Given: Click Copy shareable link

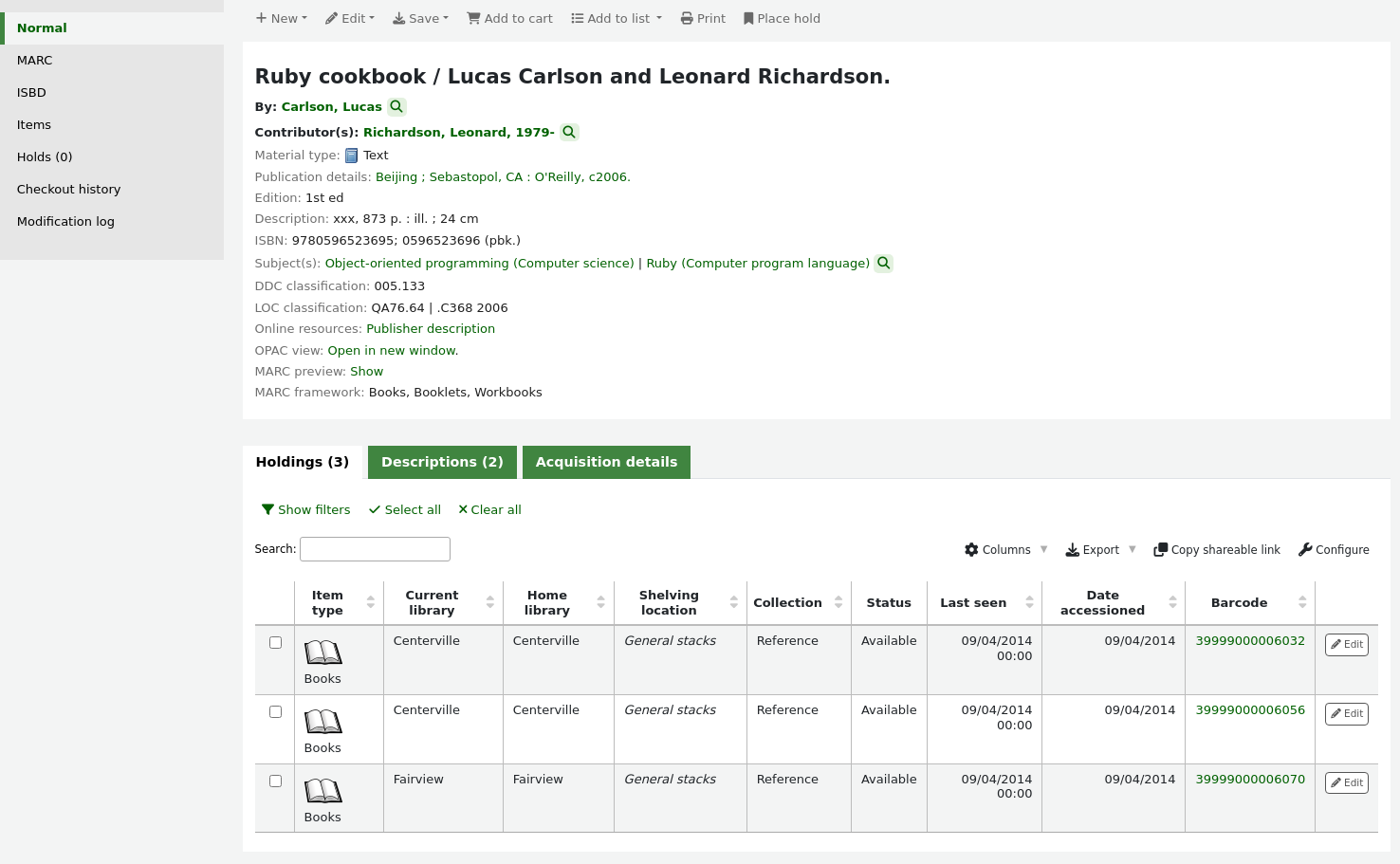Looking at the screenshot, I should click(x=1217, y=550).
